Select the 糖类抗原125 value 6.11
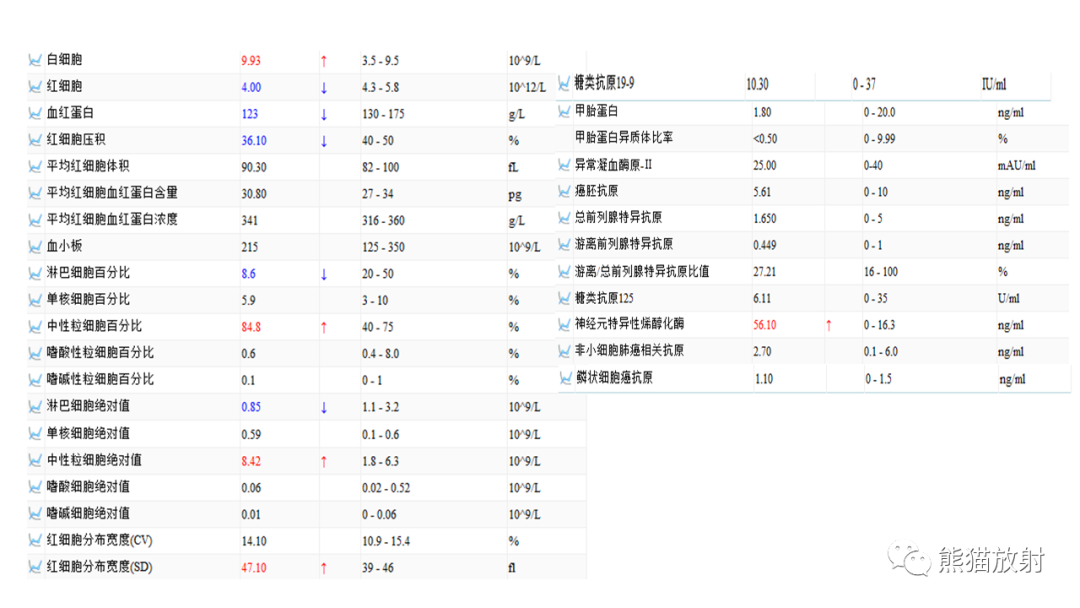 tap(762, 299)
